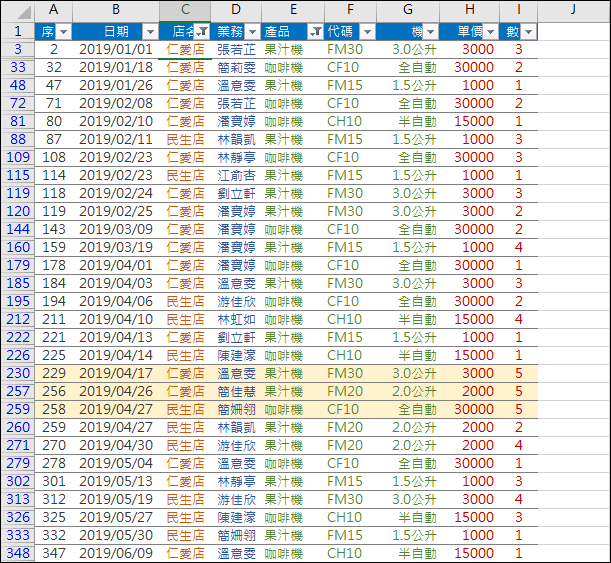Select column C header
This screenshot has height=563, width=611.
(185, 10)
